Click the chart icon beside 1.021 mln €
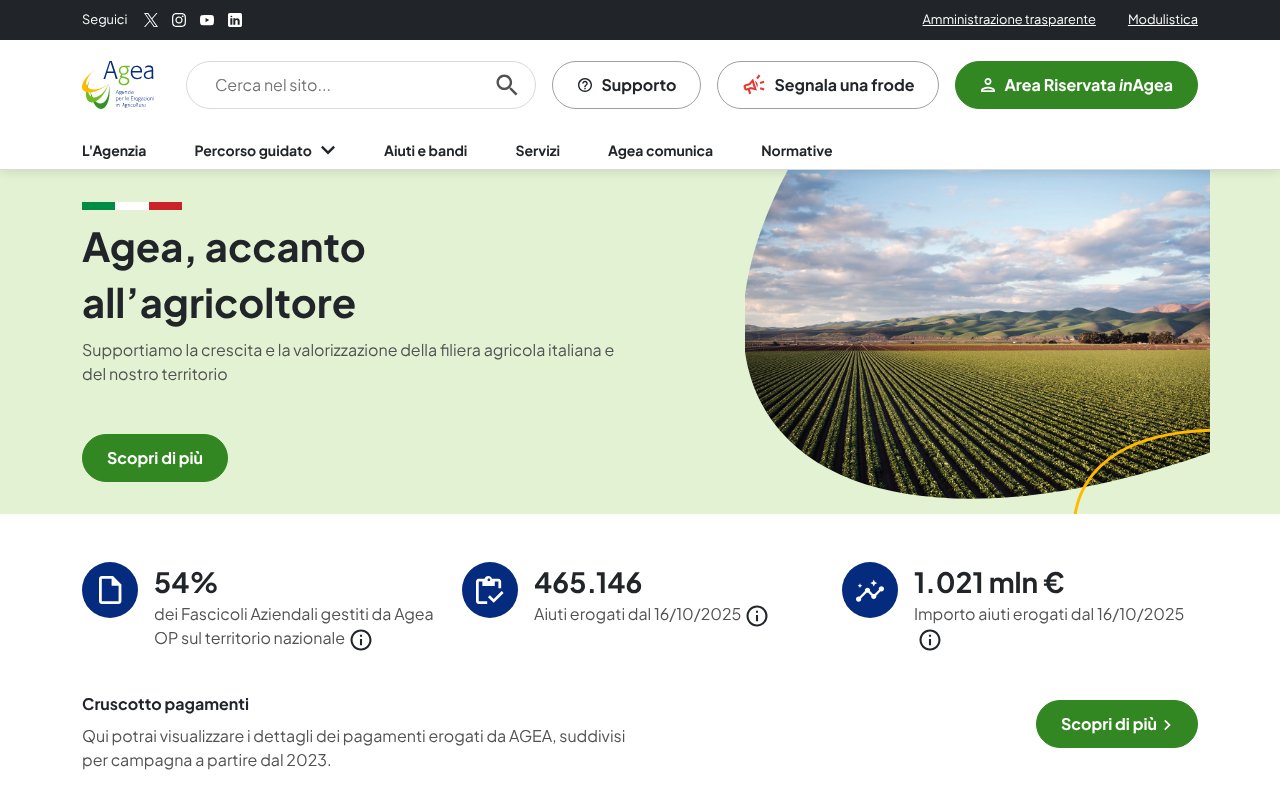The width and height of the screenshot is (1280, 800). coord(870,590)
